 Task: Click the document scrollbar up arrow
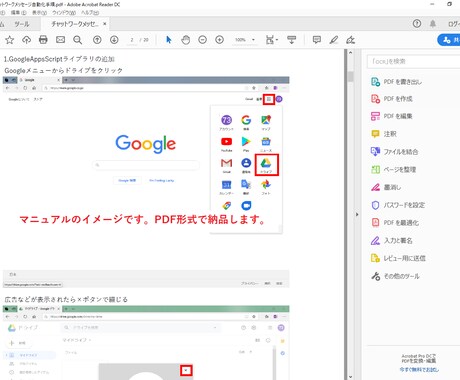(x=350, y=53)
